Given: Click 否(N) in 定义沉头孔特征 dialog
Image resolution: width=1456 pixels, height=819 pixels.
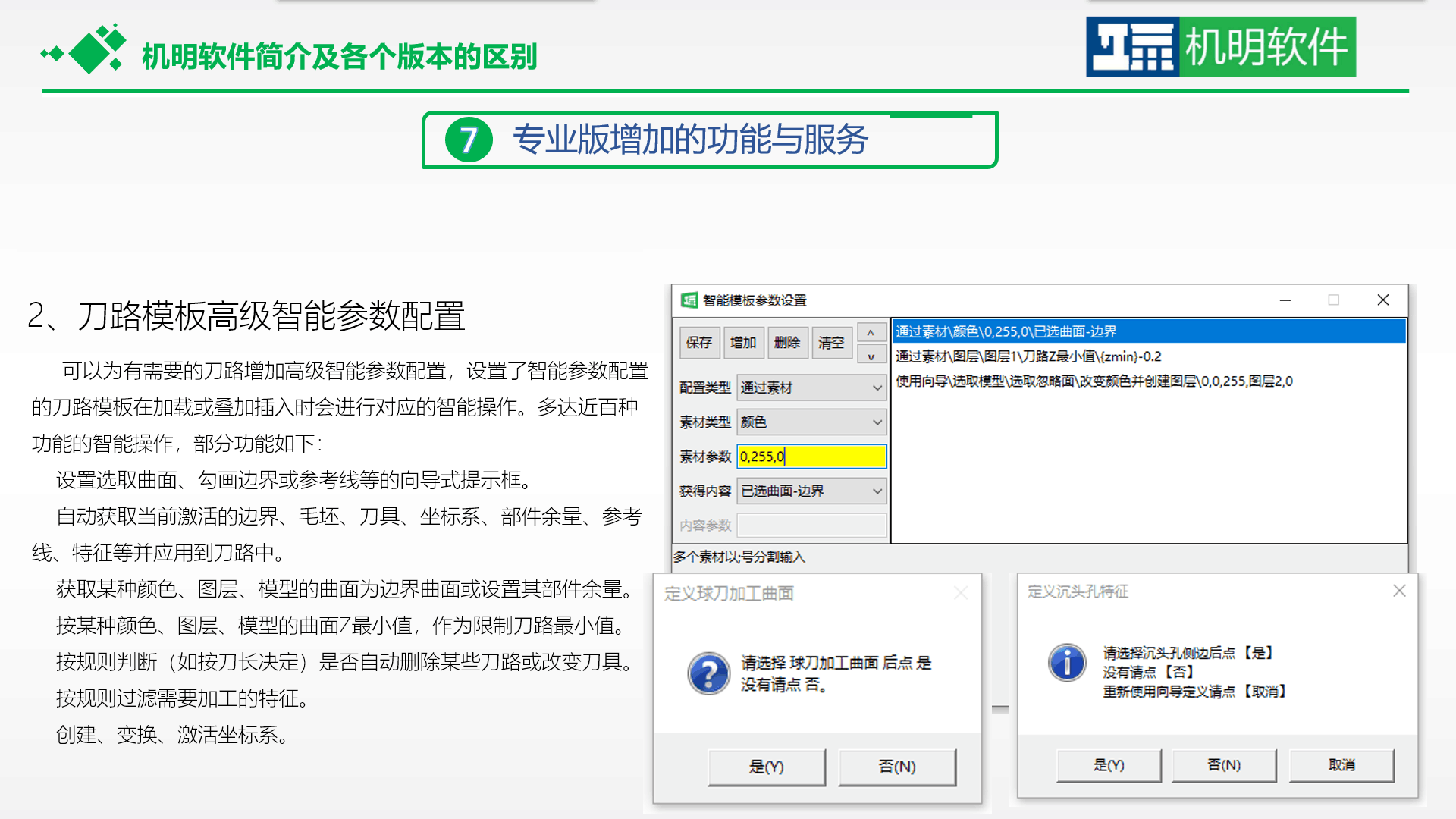Looking at the screenshot, I should coord(1224,765).
